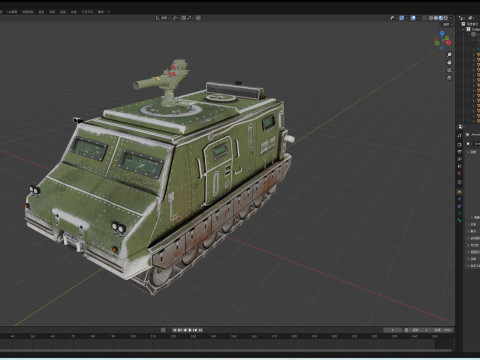Viewport: 480px width, 360px height.
Task: Click the blue Z axis on navigation gizmo
Action: point(442,33)
